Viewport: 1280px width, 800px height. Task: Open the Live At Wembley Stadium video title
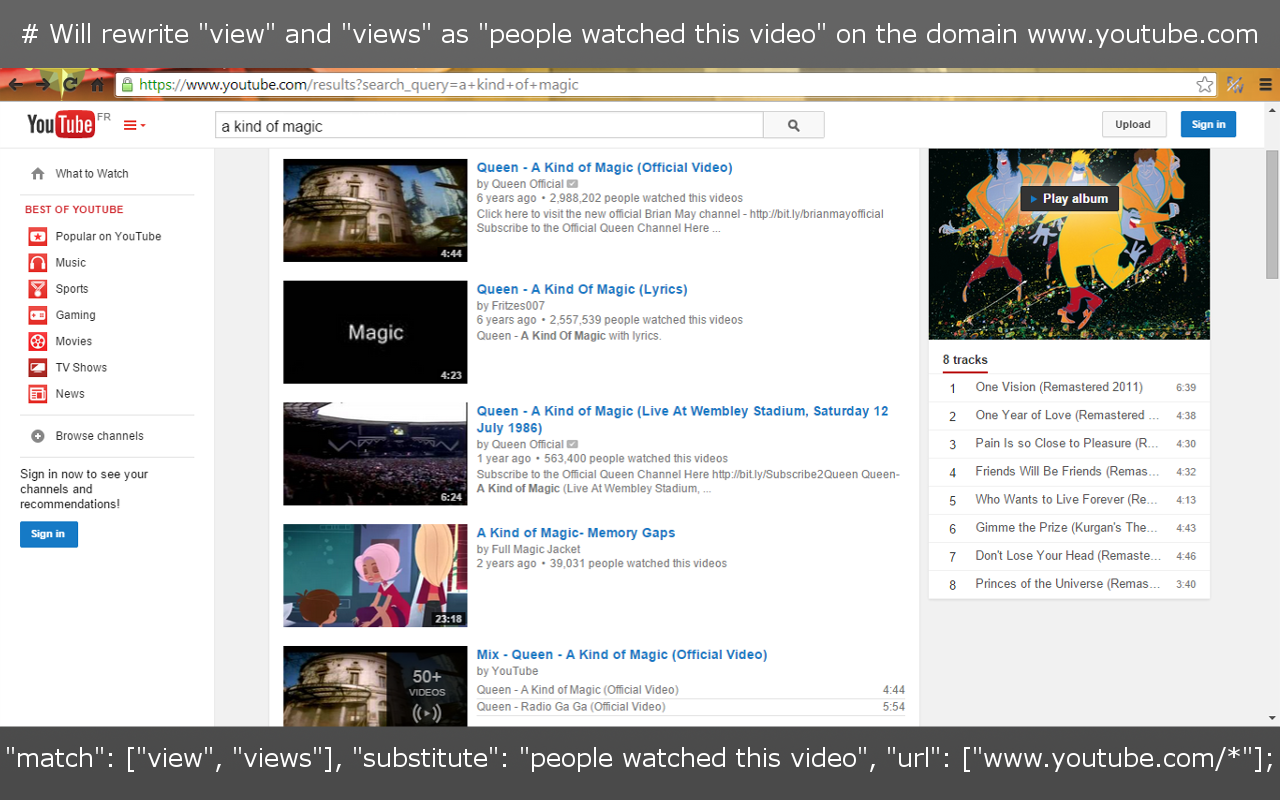tap(682, 419)
